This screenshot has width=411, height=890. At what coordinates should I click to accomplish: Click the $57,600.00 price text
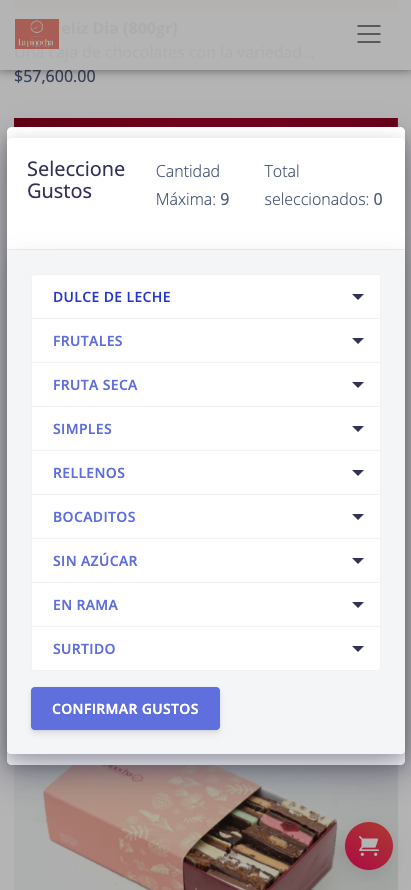pos(55,76)
